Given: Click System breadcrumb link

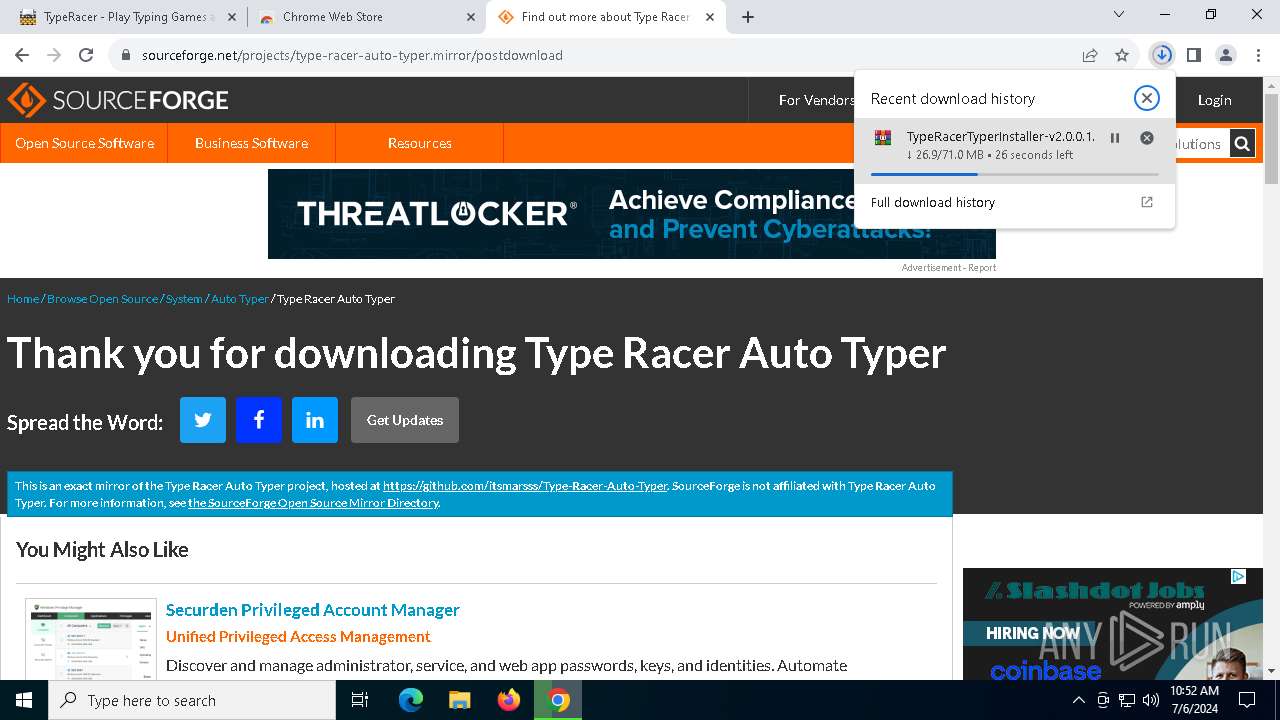Looking at the screenshot, I should point(184,299).
